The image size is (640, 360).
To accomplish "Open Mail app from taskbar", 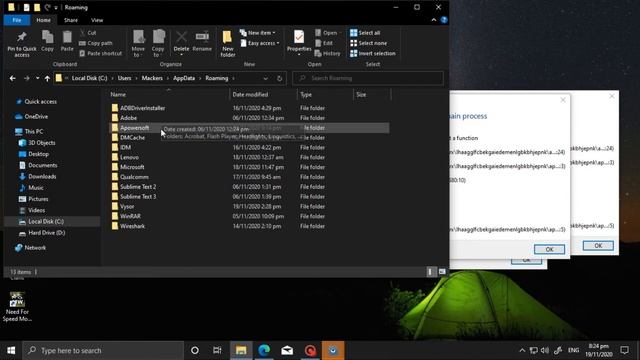I will (287, 351).
